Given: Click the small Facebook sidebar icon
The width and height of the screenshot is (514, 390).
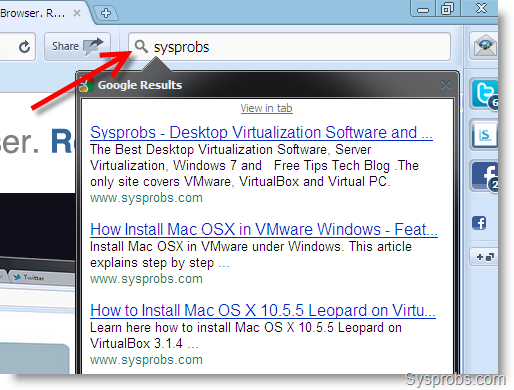Looking at the screenshot, I should (479, 223).
